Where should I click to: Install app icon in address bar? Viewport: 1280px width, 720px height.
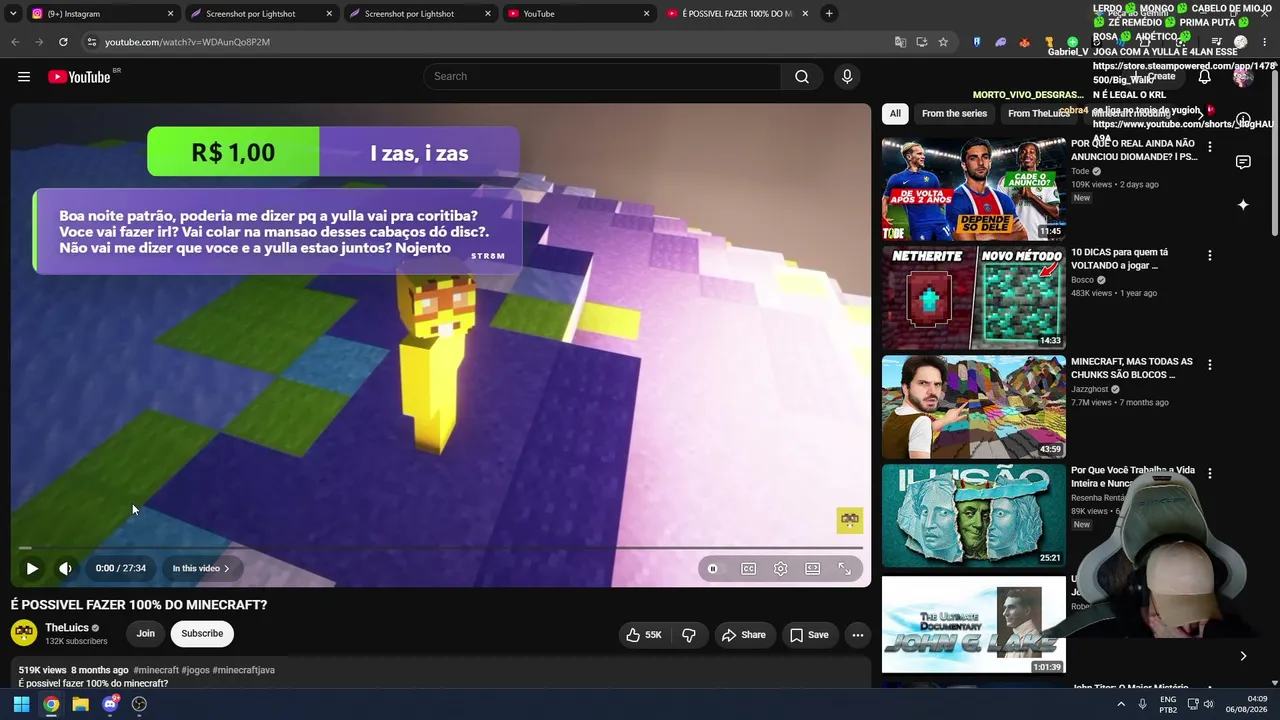point(921,42)
